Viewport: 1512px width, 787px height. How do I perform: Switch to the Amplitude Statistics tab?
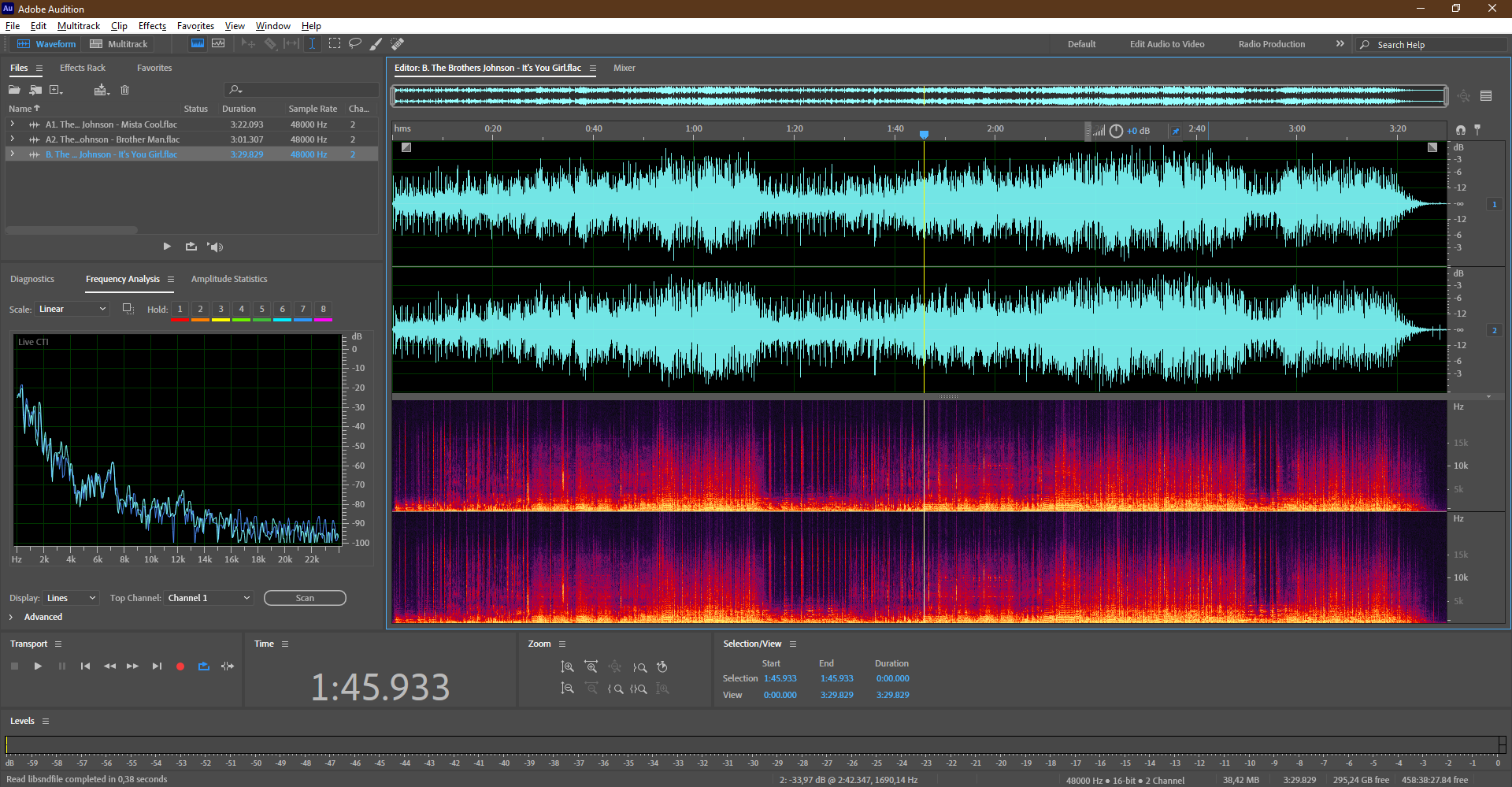[x=229, y=279]
